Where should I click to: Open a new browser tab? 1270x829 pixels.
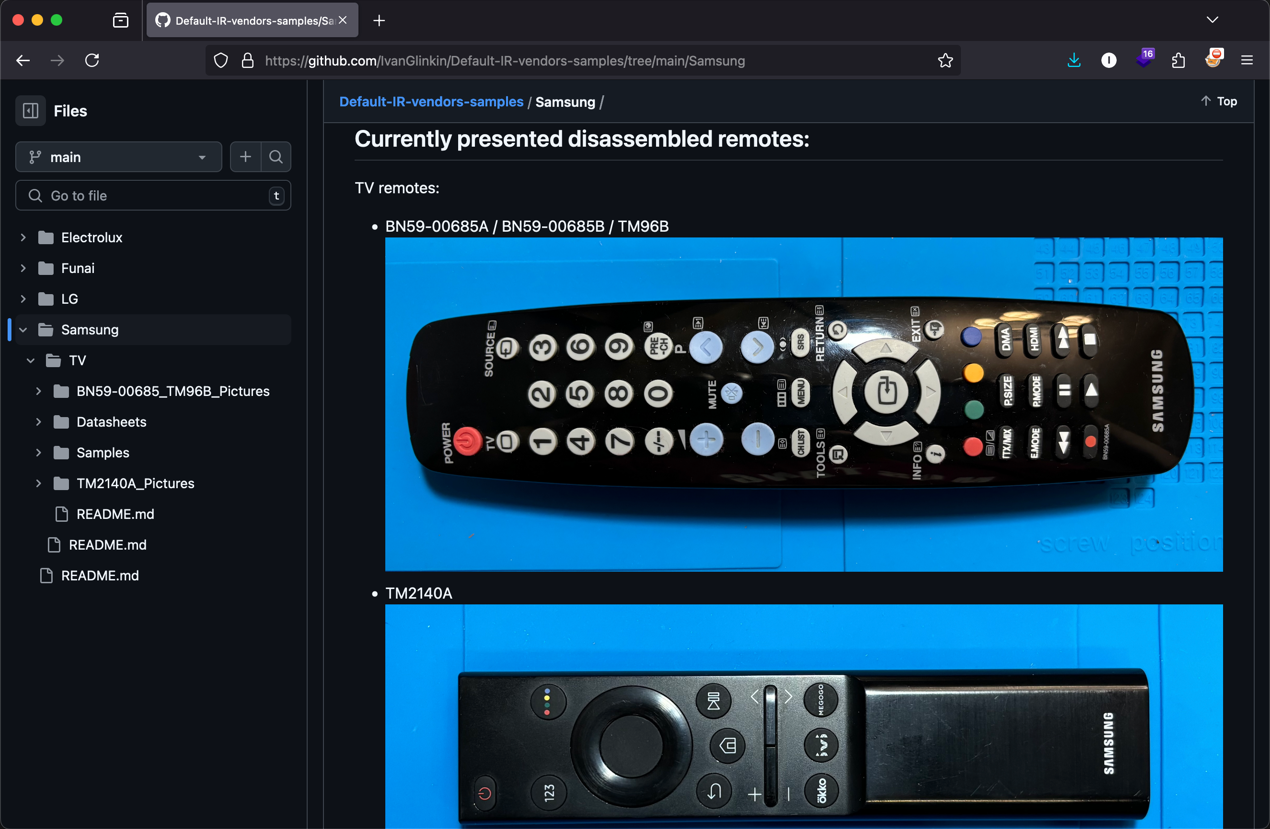coord(379,20)
